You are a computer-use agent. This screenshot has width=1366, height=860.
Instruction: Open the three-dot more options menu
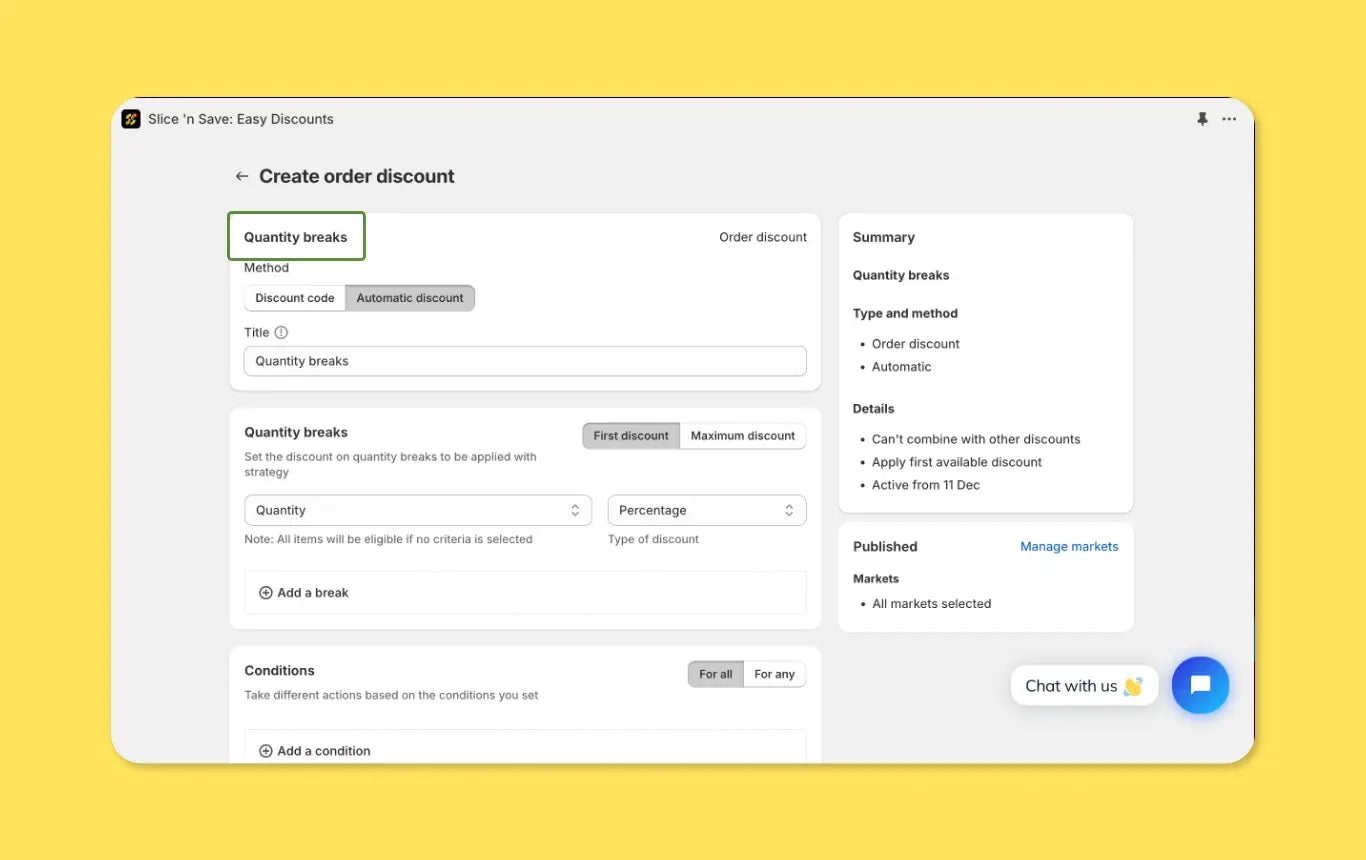click(x=1230, y=119)
